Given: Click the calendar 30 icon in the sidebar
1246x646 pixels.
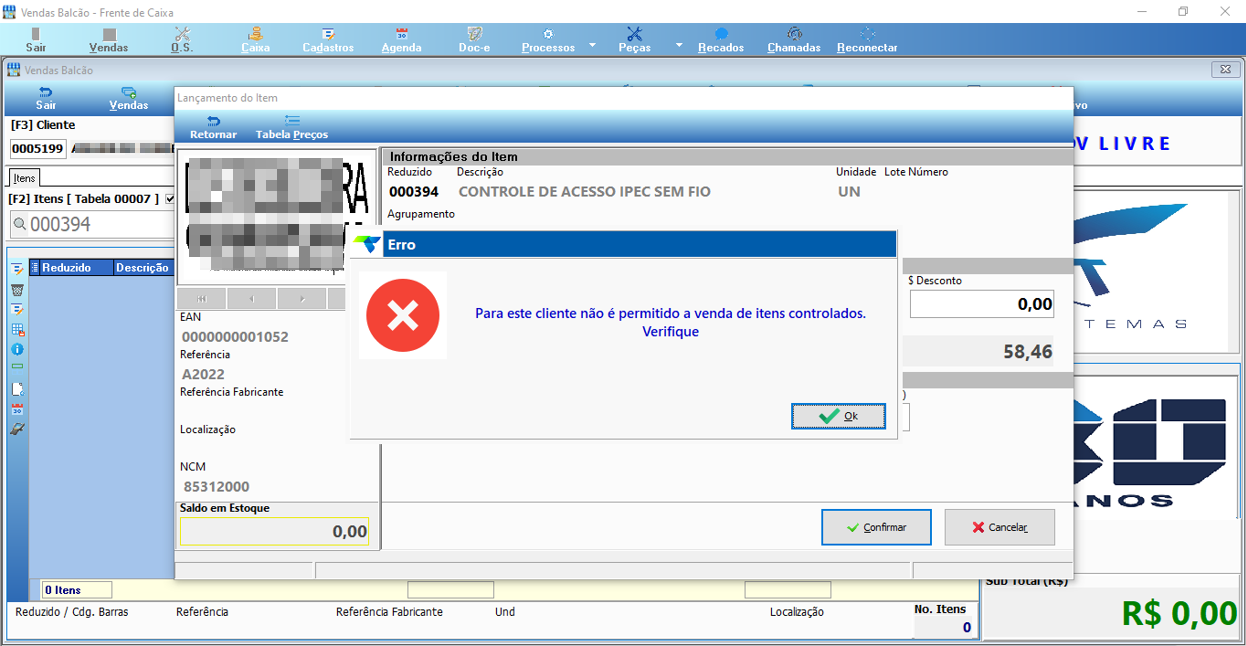Looking at the screenshot, I should click(x=18, y=410).
